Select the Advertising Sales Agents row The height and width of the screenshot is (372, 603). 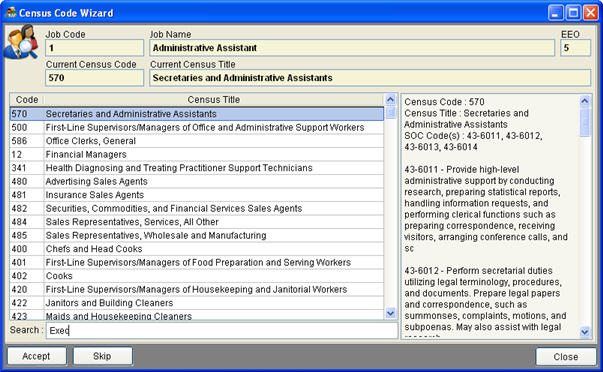(x=197, y=181)
